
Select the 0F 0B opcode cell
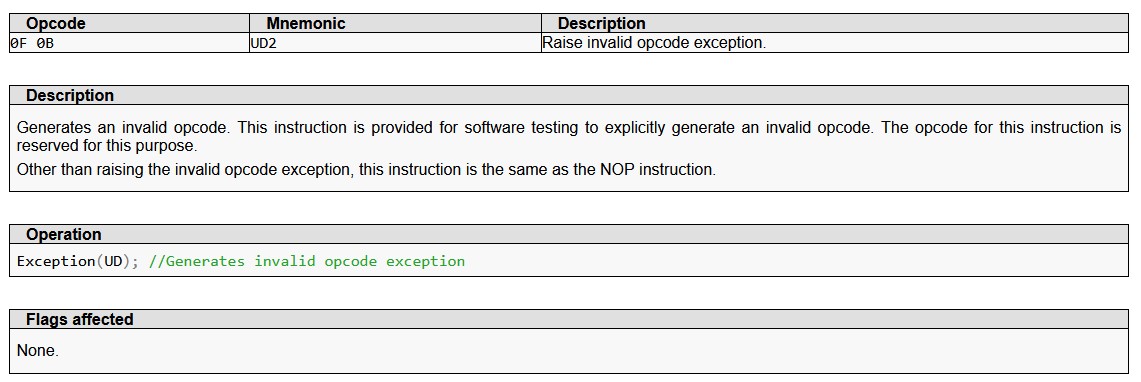pyautogui.click(x=130, y=43)
